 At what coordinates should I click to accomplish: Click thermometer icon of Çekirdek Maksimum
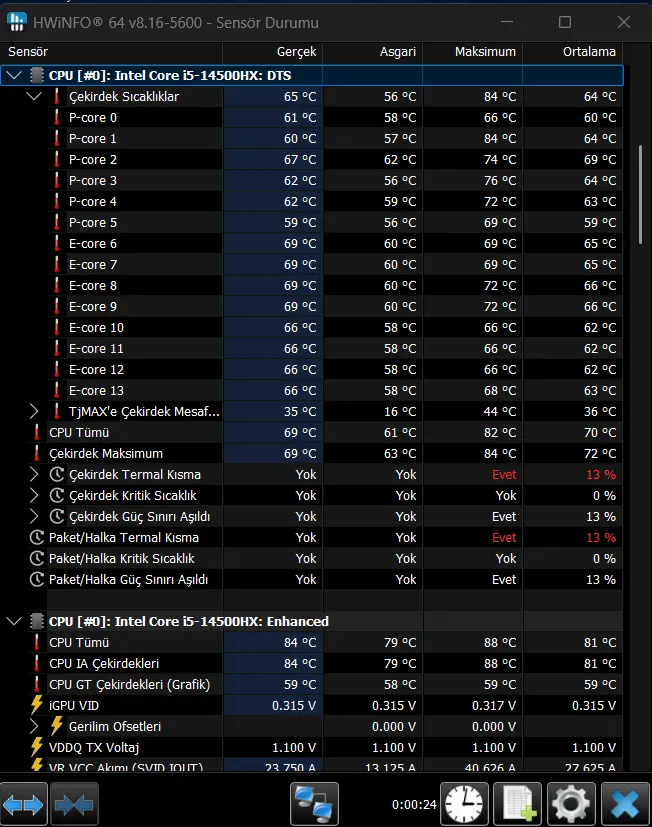(36, 454)
